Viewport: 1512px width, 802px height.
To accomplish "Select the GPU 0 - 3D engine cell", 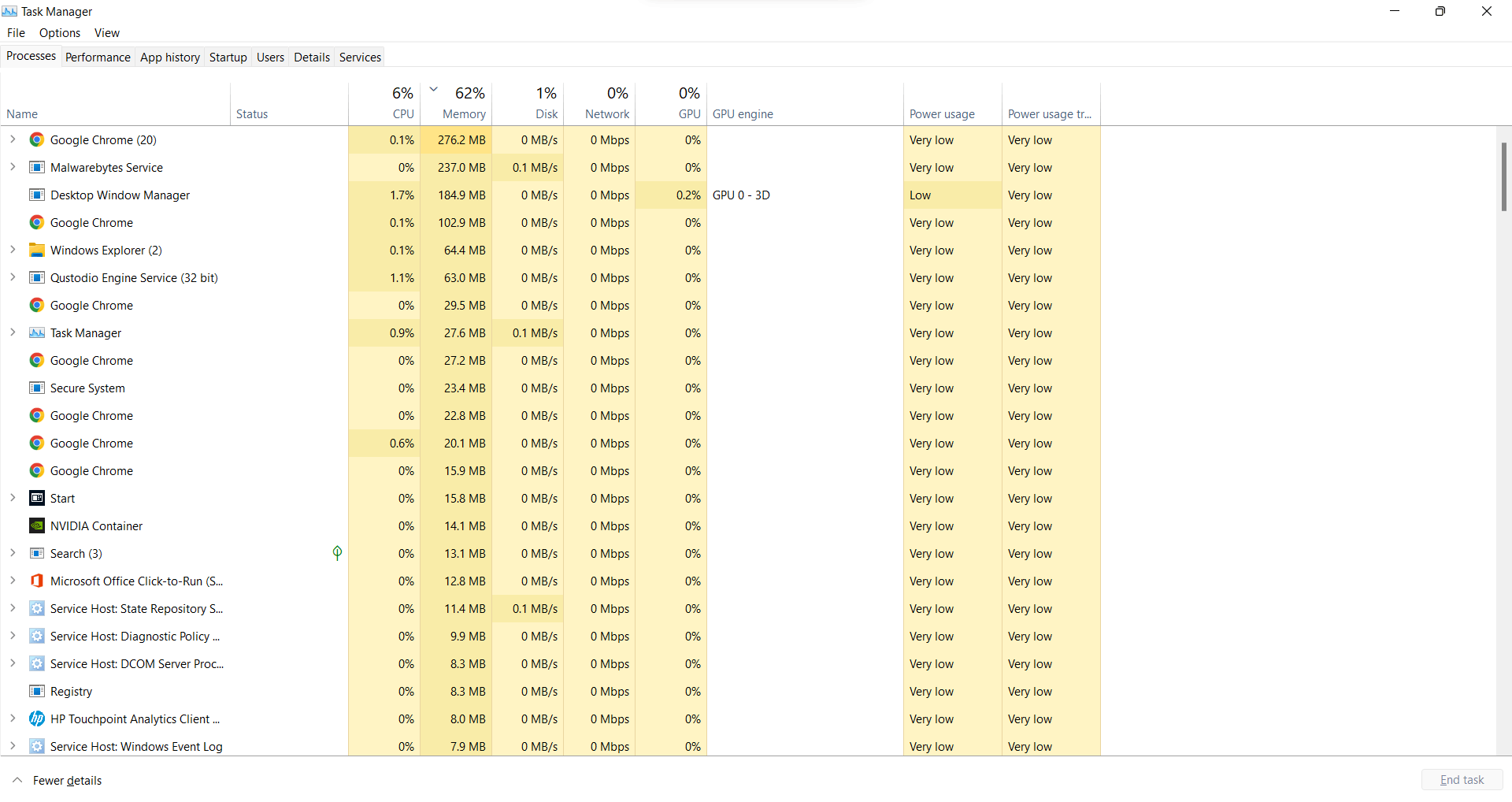I will (805, 195).
